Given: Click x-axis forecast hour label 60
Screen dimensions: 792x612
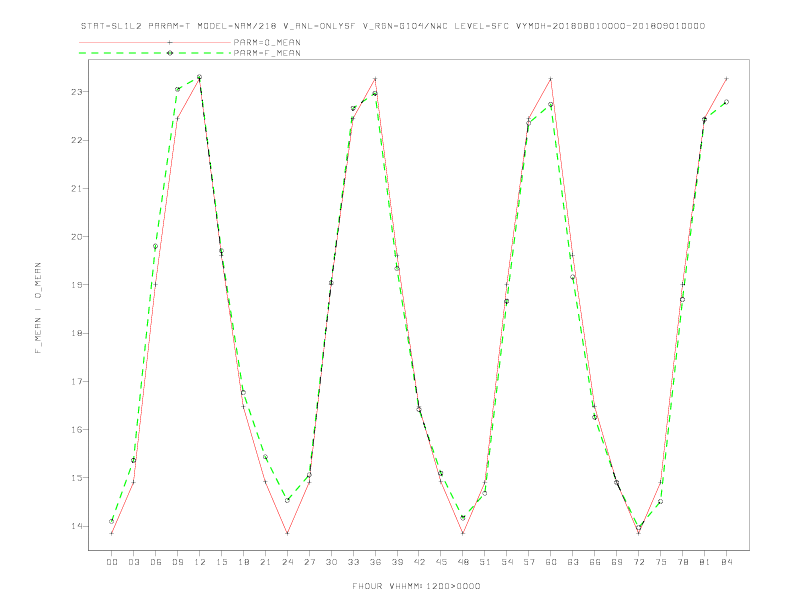Looking at the screenshot, I should tap(551, 562).
